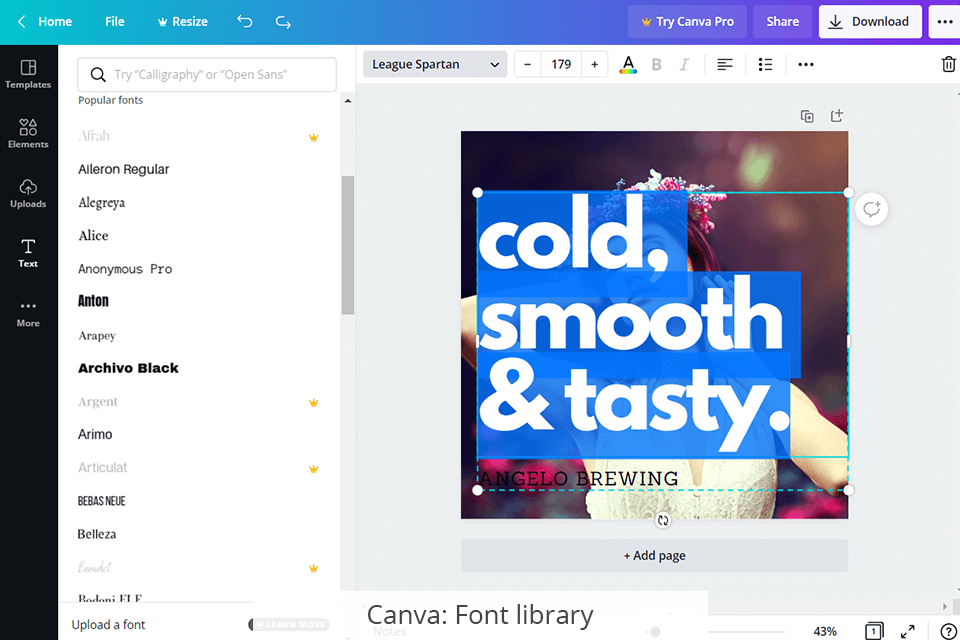Screen dimensions: 960x640
Task: Click the rotate handle below the text
Action: click(x=663, y=521)
